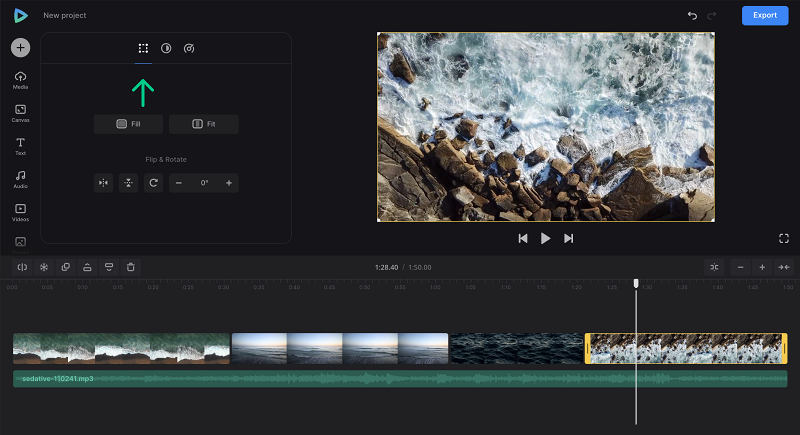Open the Media upload section

[20, 80]
